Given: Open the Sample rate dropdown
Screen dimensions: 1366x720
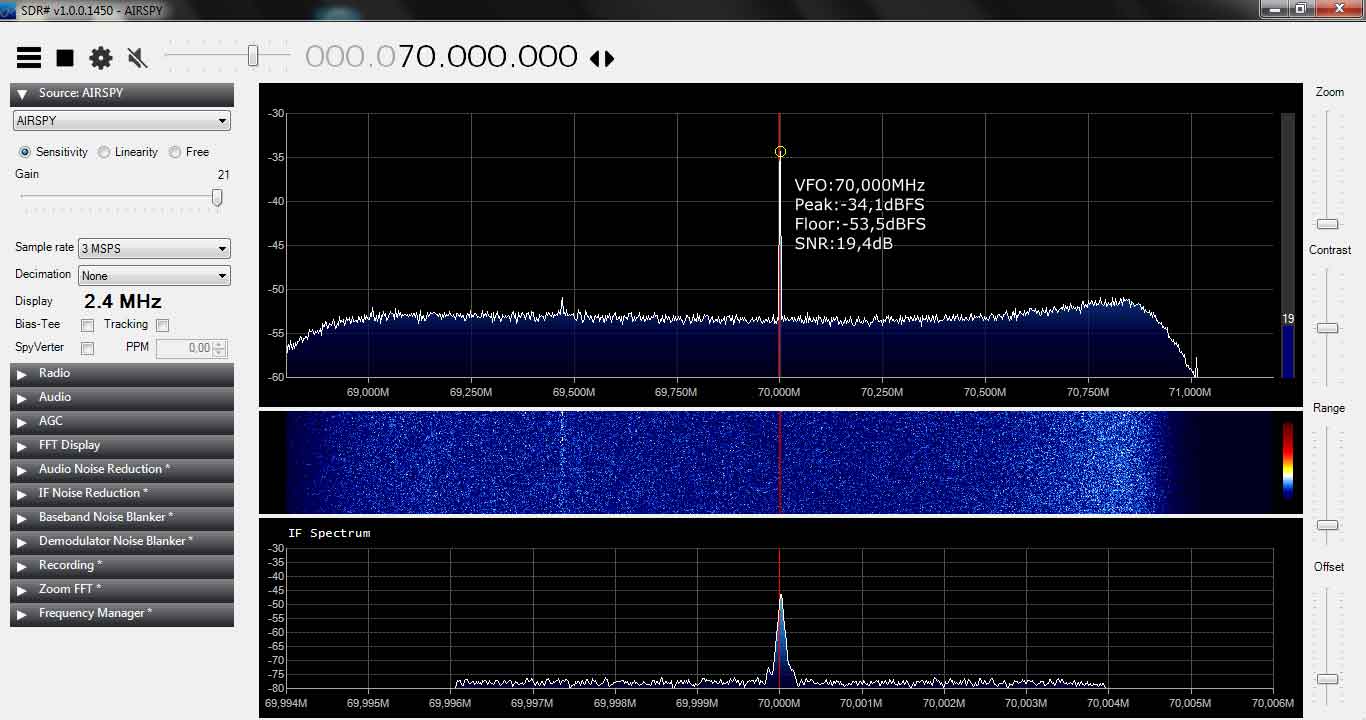Looking at the screenshot, I should point(154,249).
